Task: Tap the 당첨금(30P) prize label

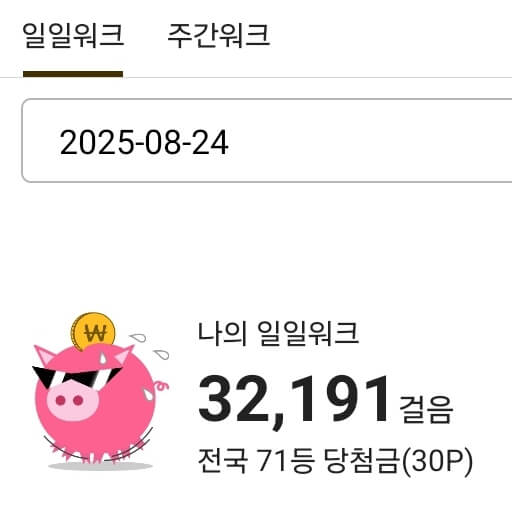Action: (x=398, y=461)
